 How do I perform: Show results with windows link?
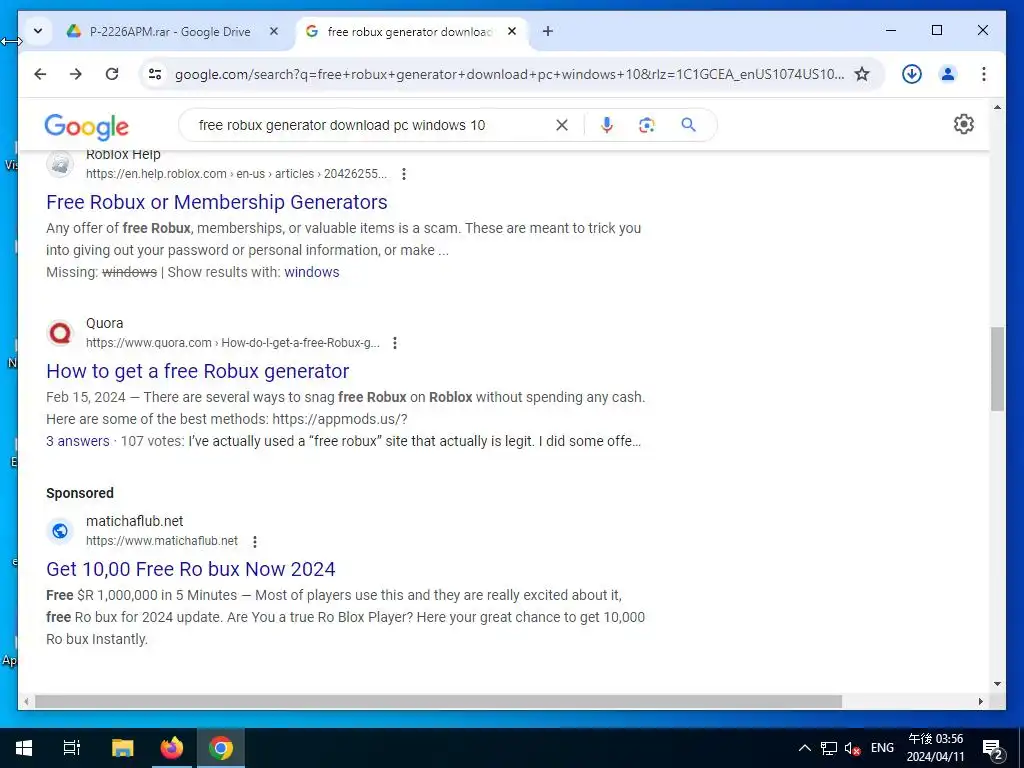312,272
